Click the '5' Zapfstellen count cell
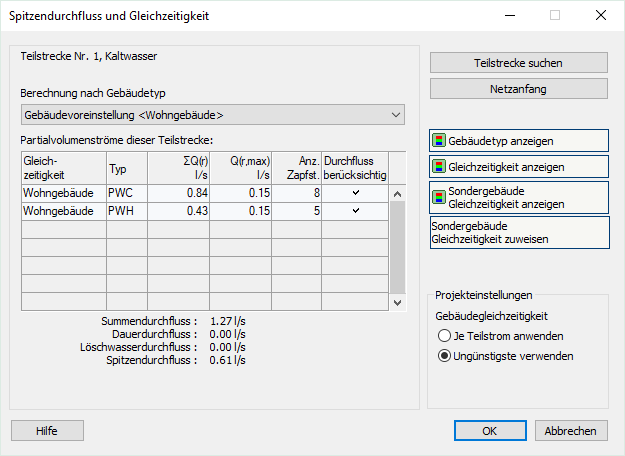 [296, 211]
